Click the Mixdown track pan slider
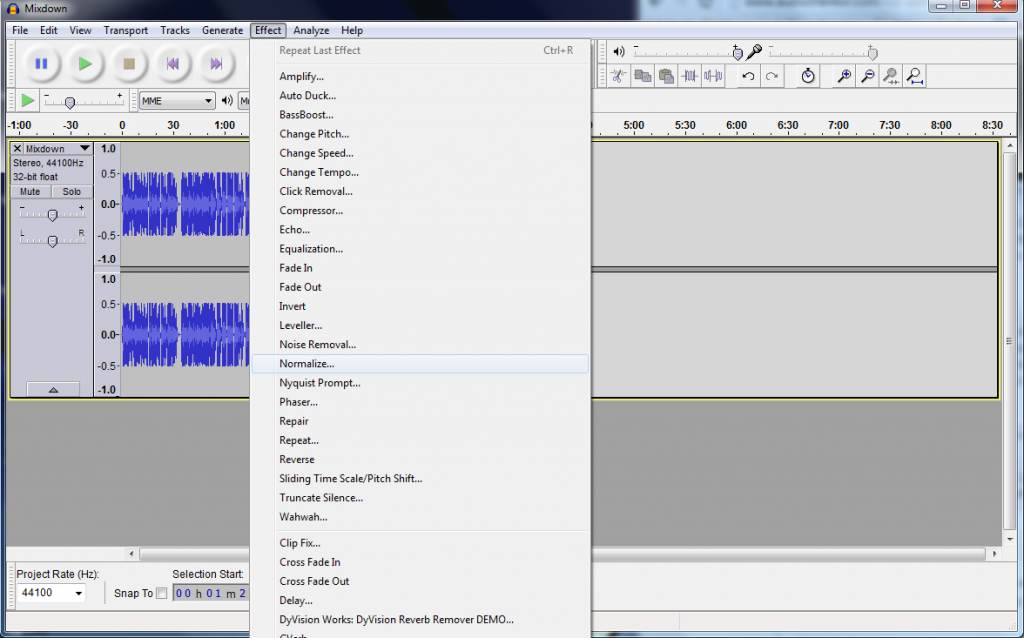This screenshot has width=1024, height=638. tap(52, 241)
